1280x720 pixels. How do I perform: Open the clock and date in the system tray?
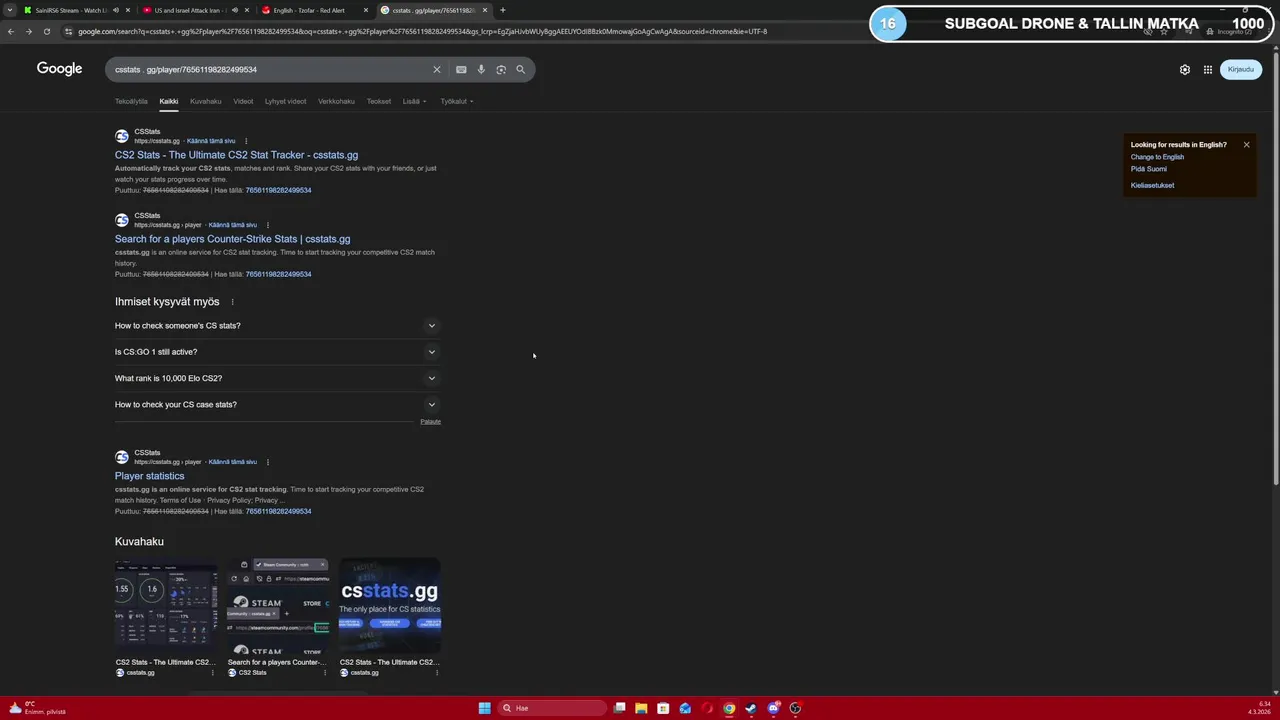(1259, 708)
